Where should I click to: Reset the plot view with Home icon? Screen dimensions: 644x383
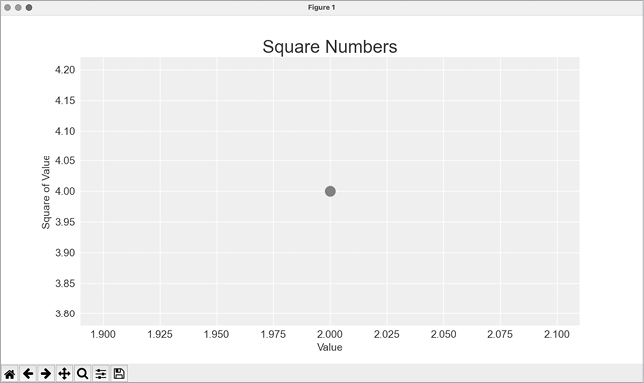tap(10, 374)
